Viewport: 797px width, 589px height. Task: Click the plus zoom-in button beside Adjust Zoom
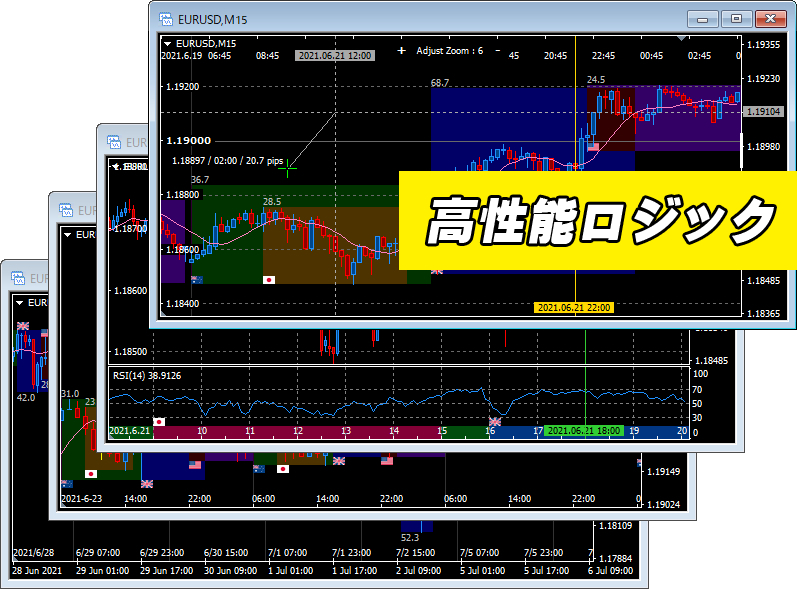point(402,51)
